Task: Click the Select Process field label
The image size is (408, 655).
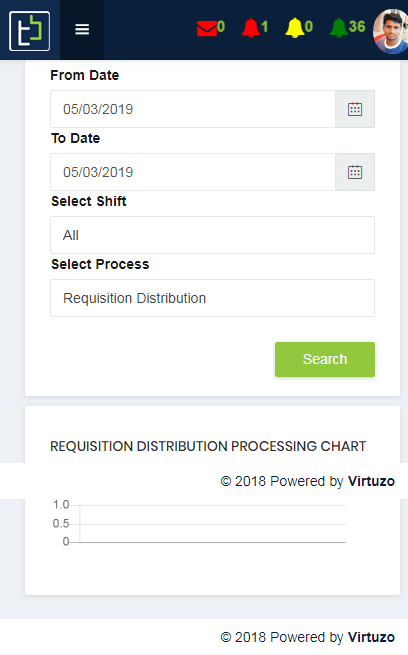Action: (x=100, y=264)
